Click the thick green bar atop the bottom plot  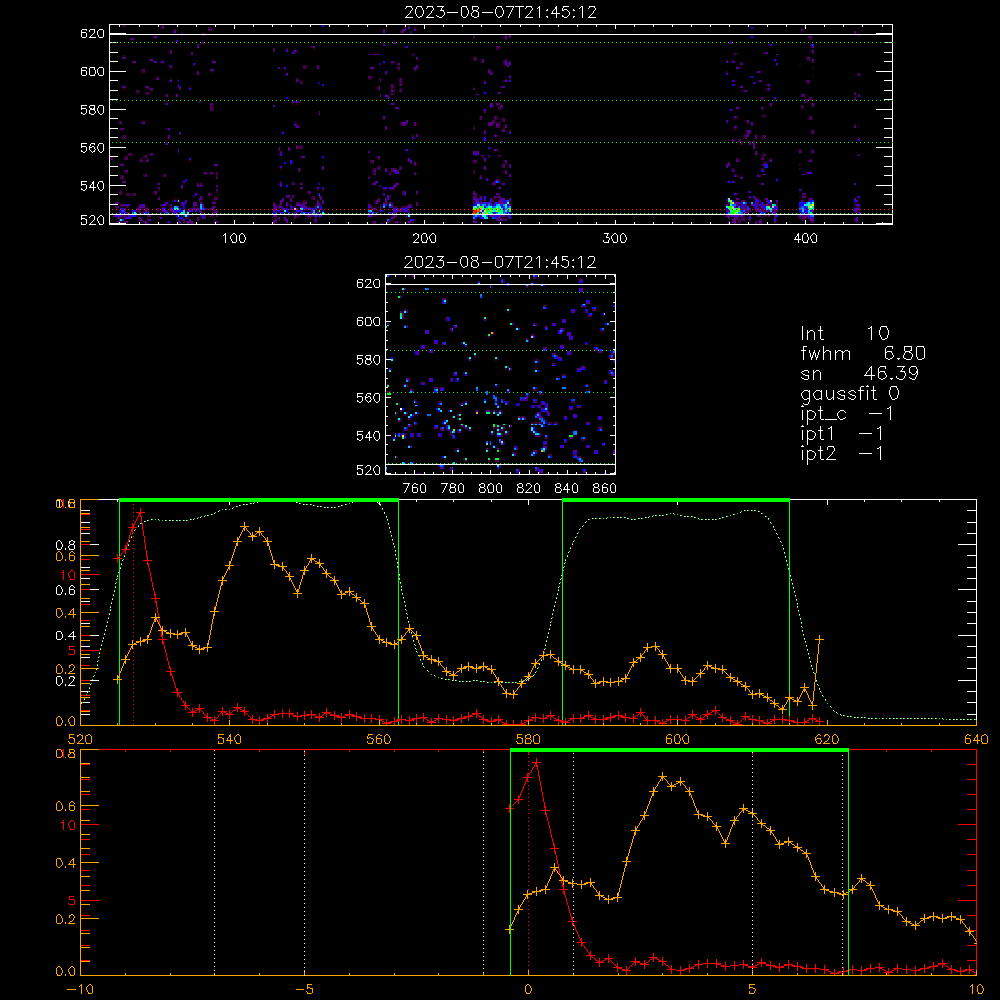tap(679, 751)
